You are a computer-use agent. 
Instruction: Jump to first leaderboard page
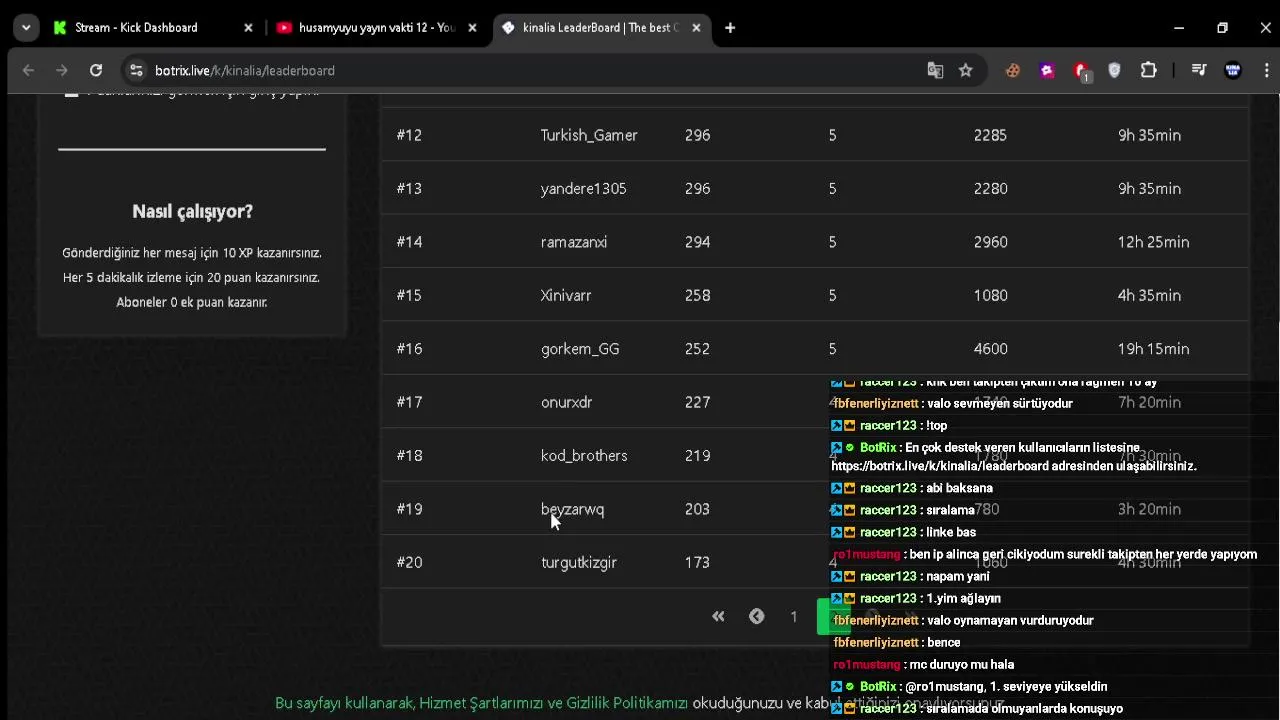click(x=718, y=617)
